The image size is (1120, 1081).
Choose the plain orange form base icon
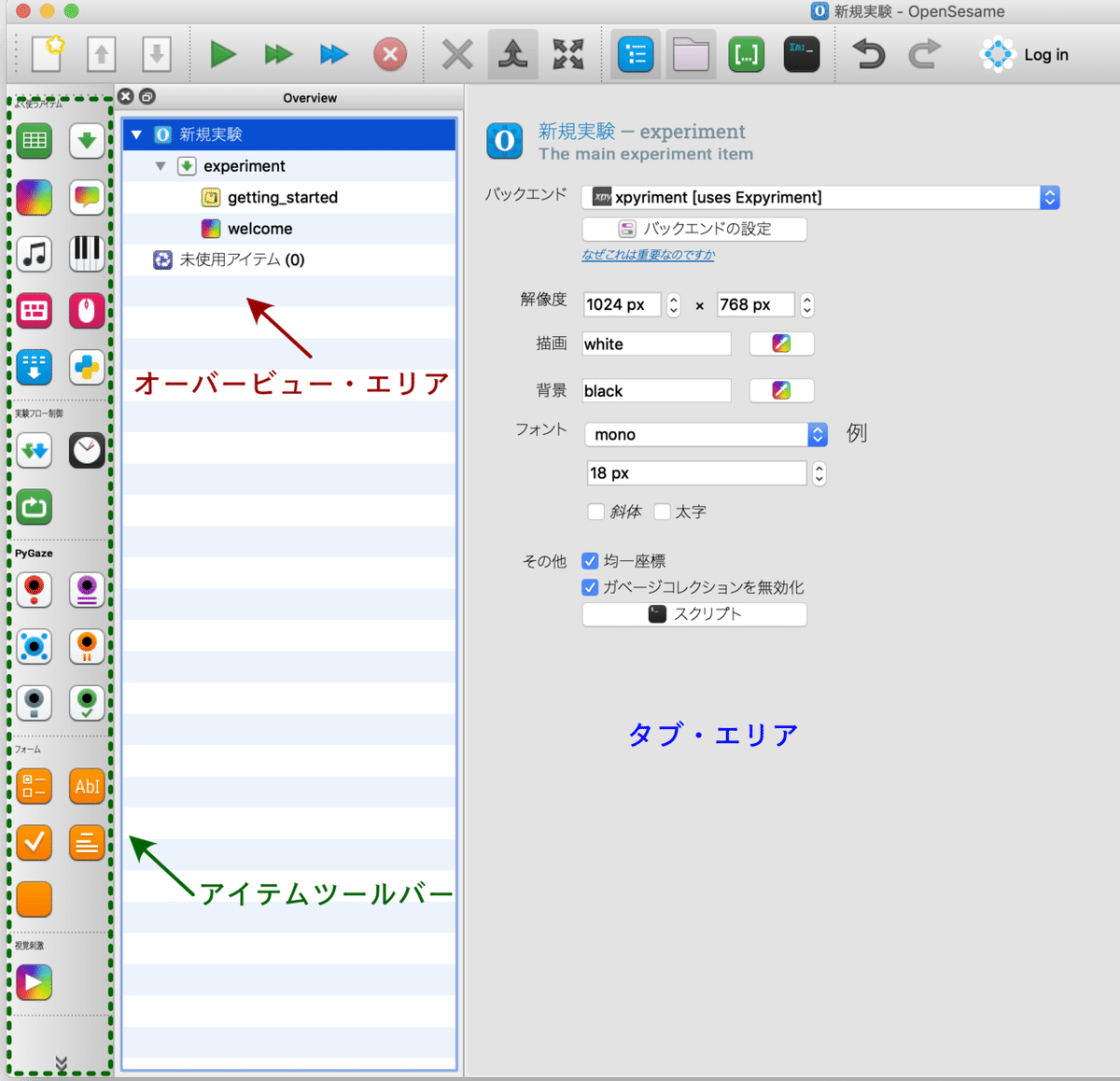[35, 899]
